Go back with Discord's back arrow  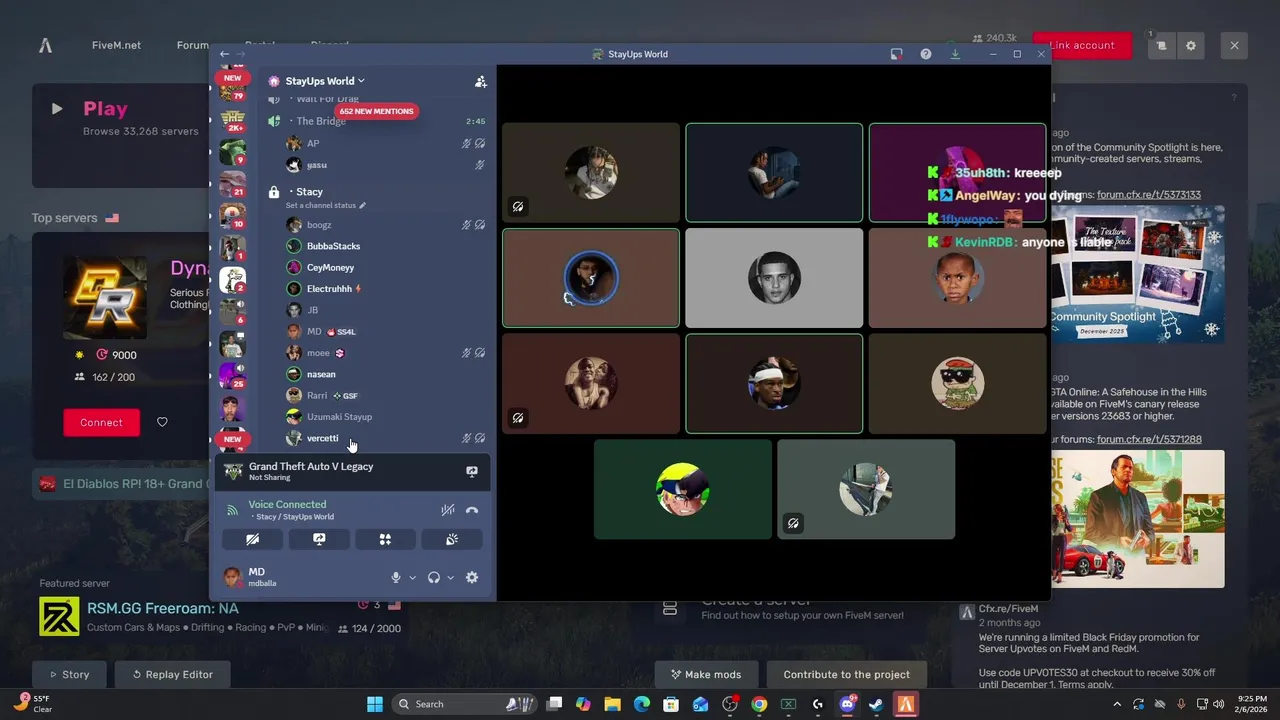click(225, 54)
